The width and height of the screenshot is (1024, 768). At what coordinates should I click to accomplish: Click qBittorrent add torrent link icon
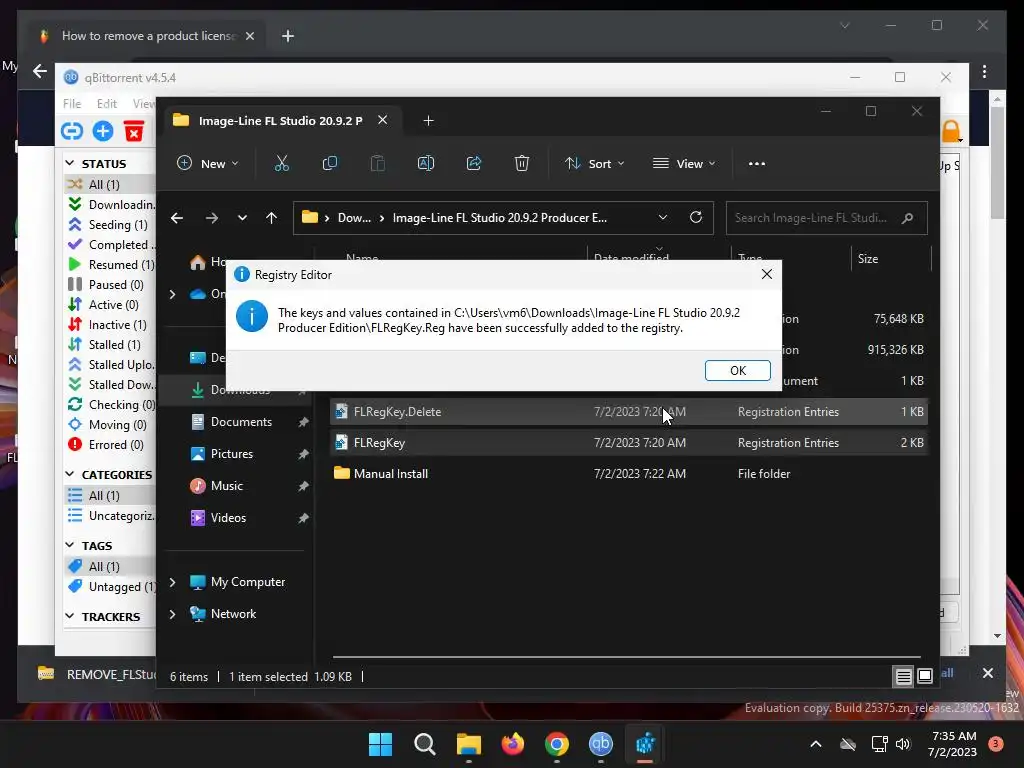coord(72,131)
